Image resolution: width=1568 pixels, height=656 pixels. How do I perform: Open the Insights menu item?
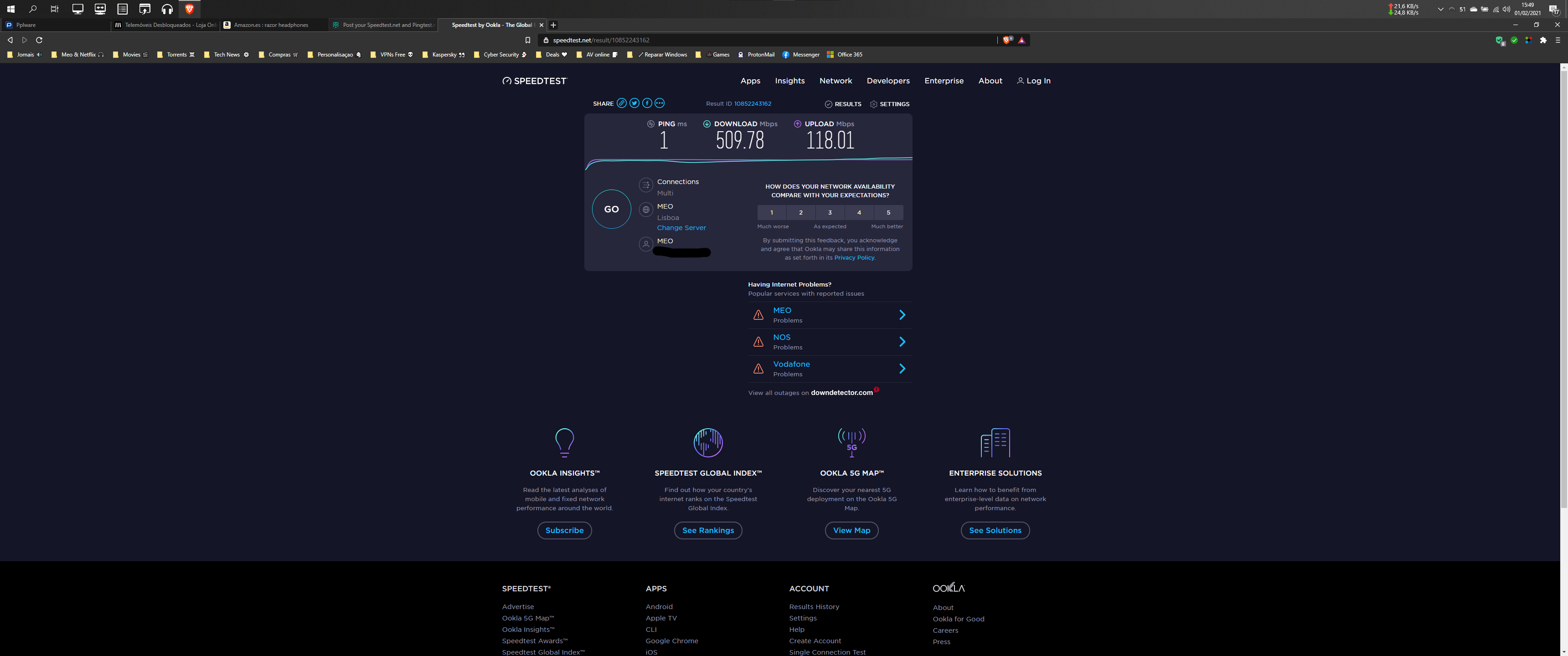pos(789,81)
